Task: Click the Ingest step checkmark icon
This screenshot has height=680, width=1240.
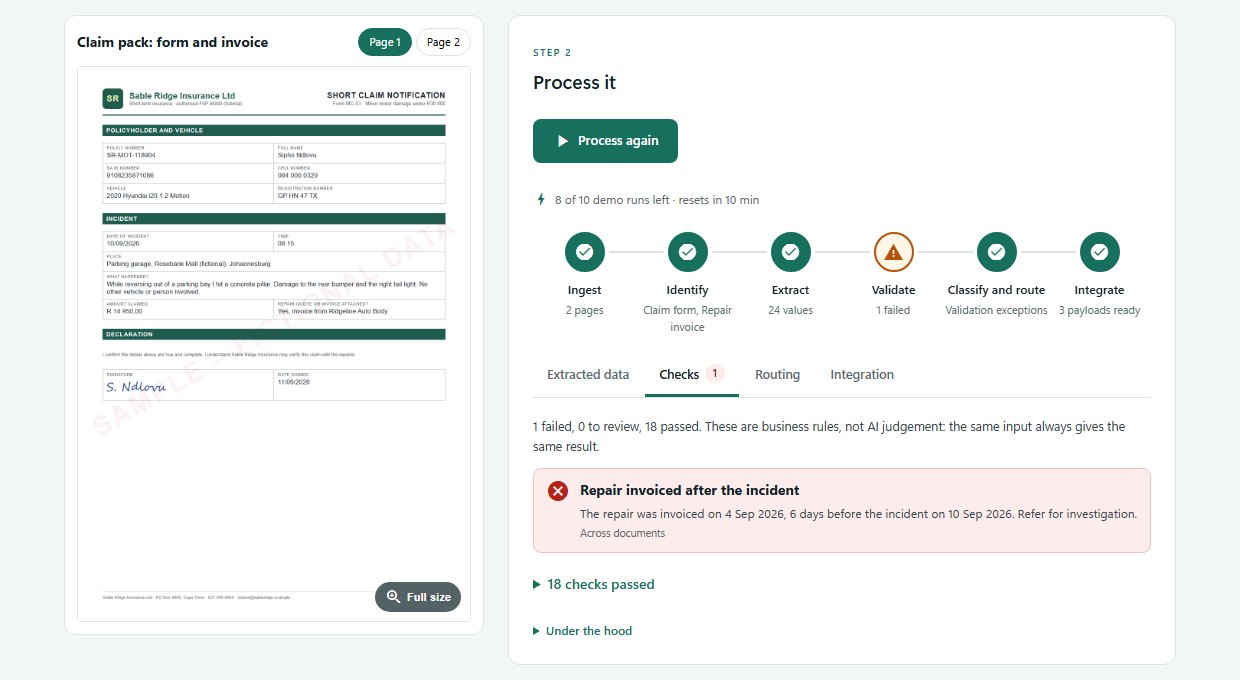Action: [x=585, y=252]
